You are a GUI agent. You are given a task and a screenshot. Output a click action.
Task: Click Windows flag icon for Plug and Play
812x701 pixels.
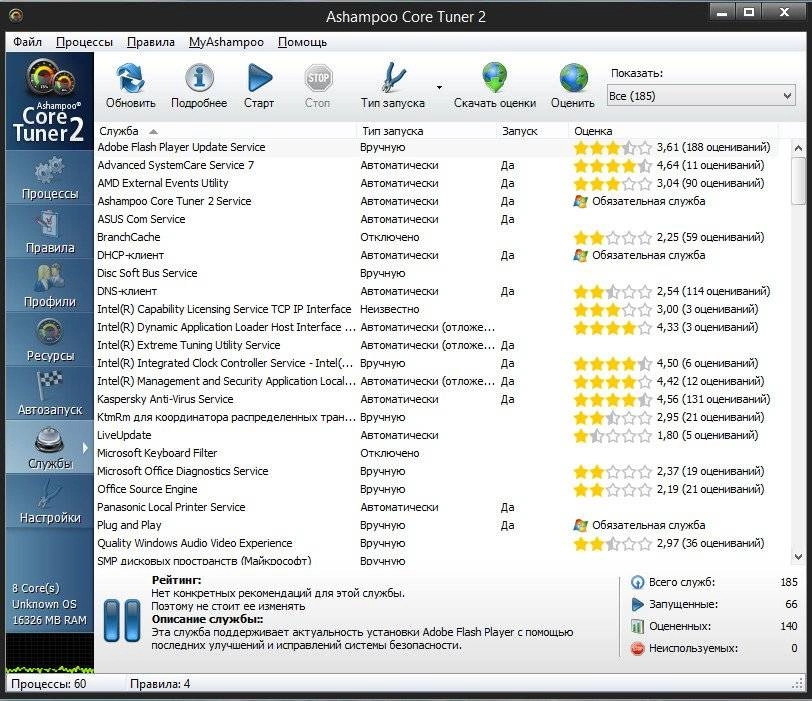(581, 525)
